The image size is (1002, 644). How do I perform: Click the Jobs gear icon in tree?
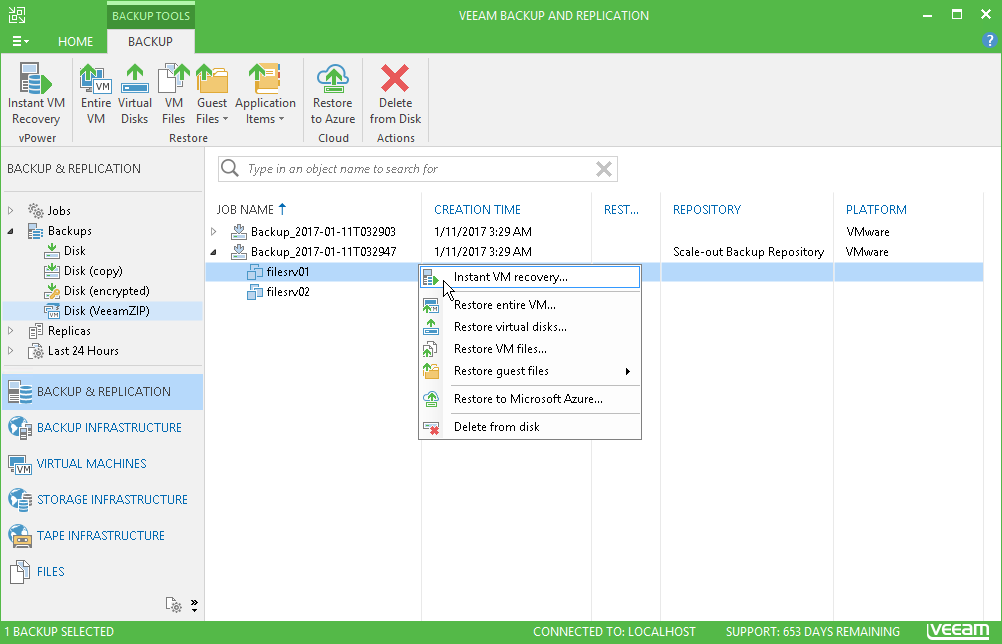coord(36,210)
